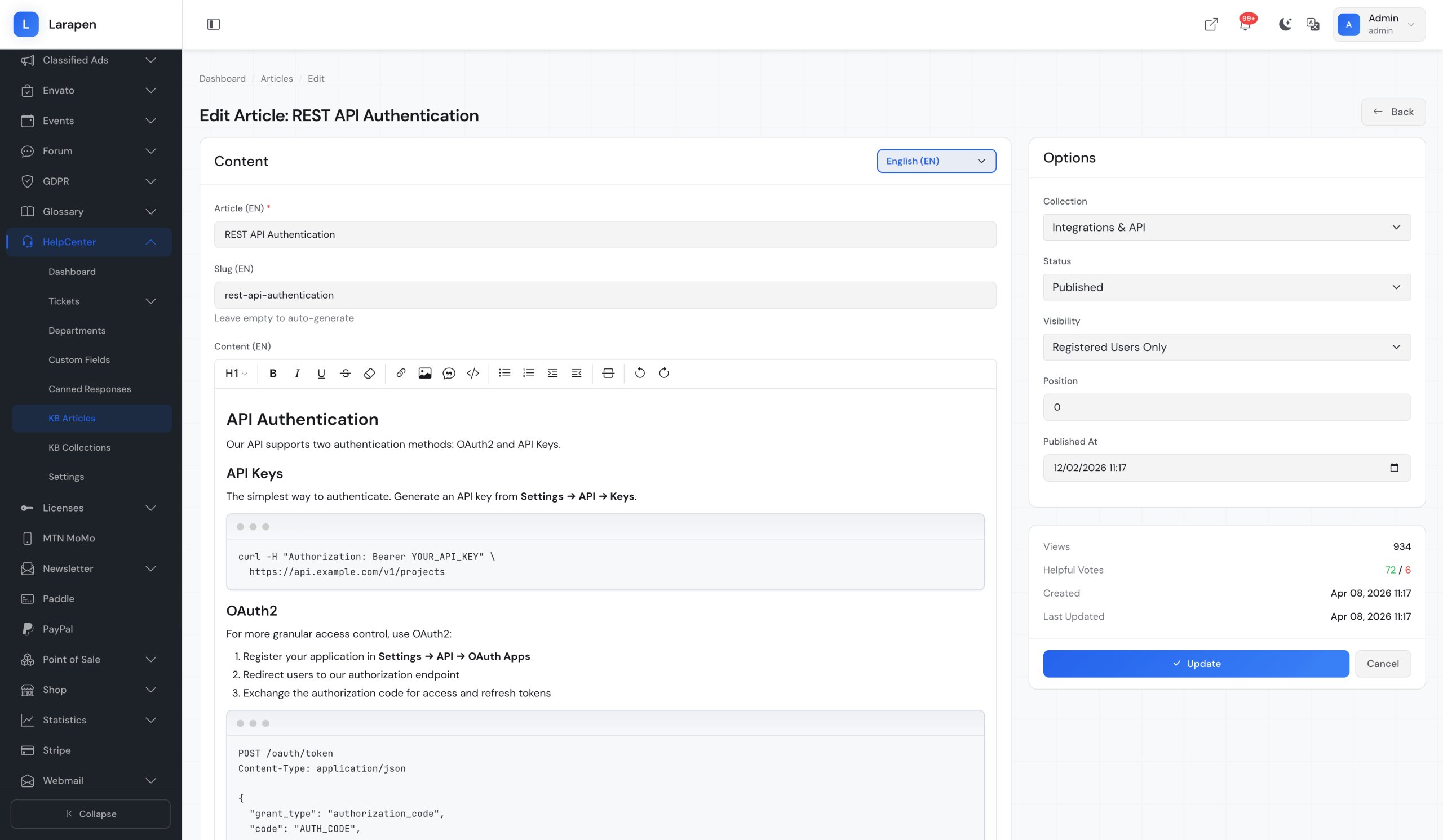This screenshot has width=1443, height=840.
Task: Insert a link using the toolbar
Action: pyautogui.click(x=401, y=373)
